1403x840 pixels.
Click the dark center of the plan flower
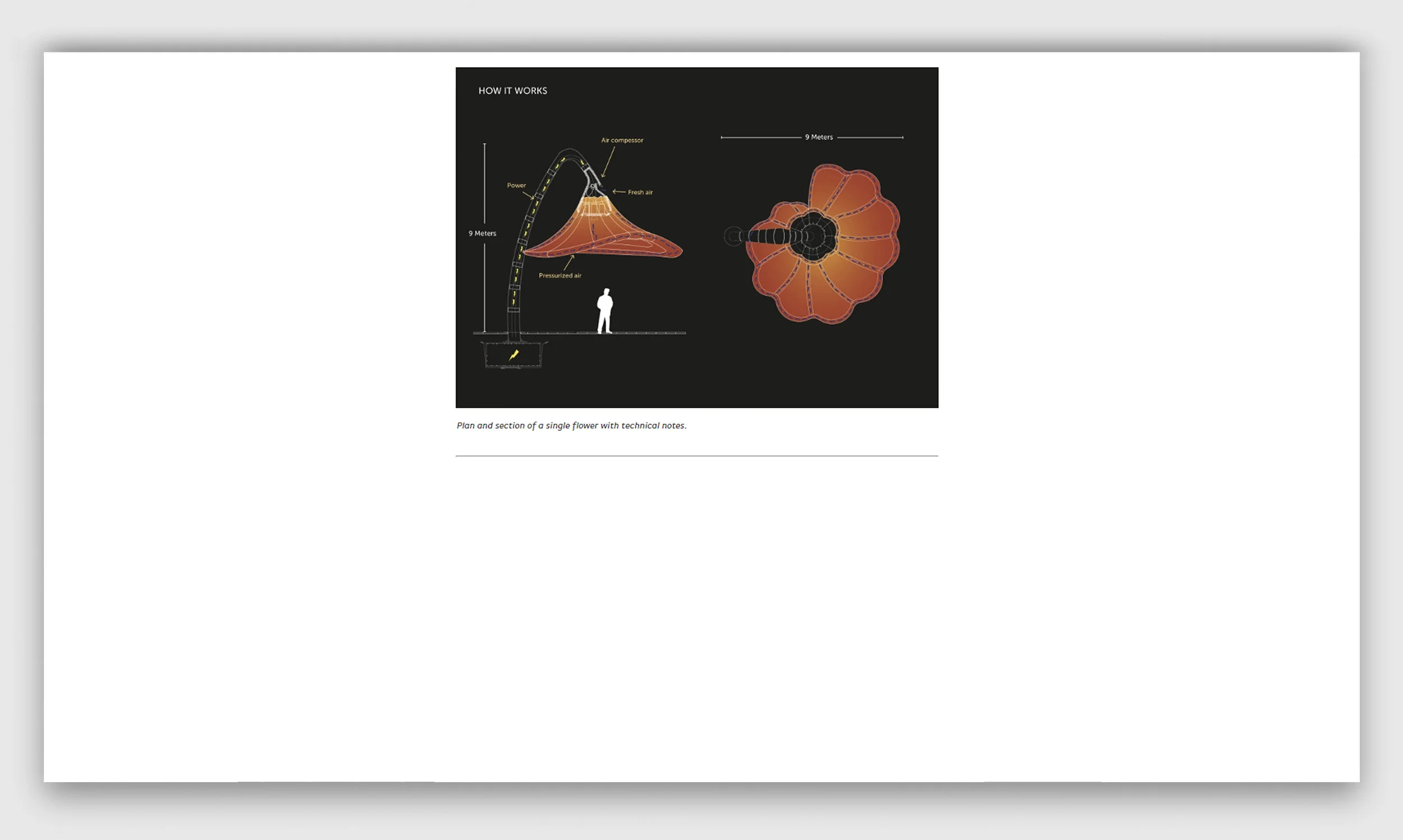click(812, 237)
